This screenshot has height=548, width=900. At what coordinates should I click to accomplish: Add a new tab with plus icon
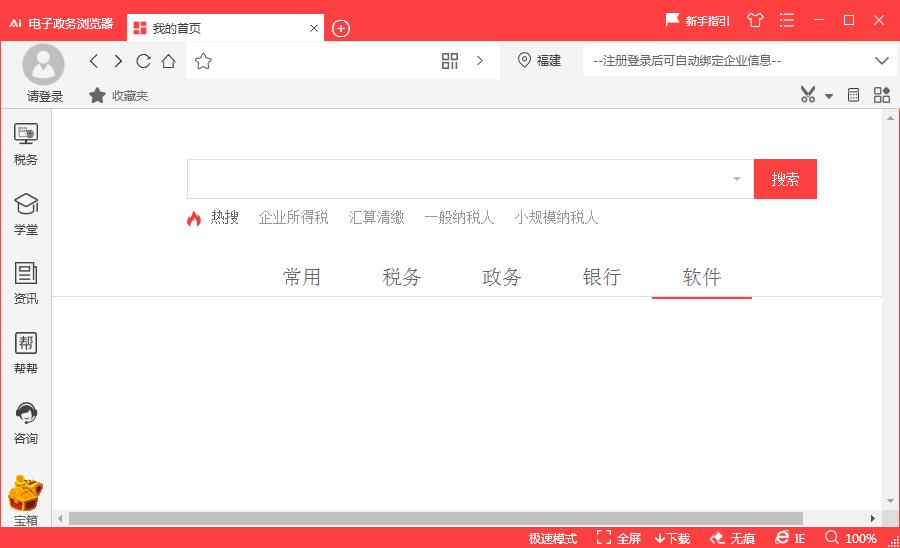coord(341,28)
